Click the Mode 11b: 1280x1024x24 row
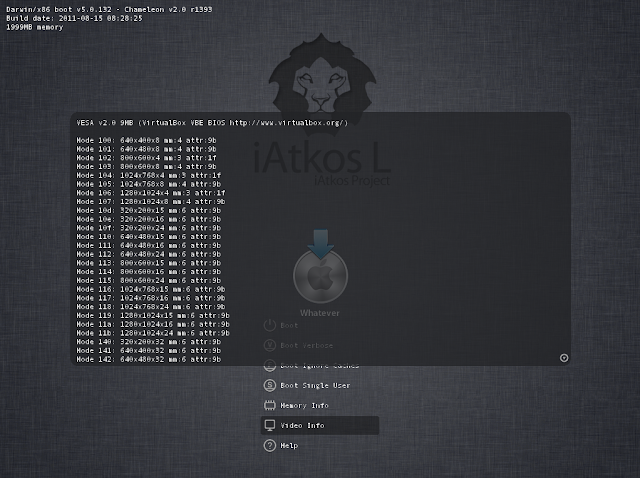640x478 pixels. tap(153, 333)
